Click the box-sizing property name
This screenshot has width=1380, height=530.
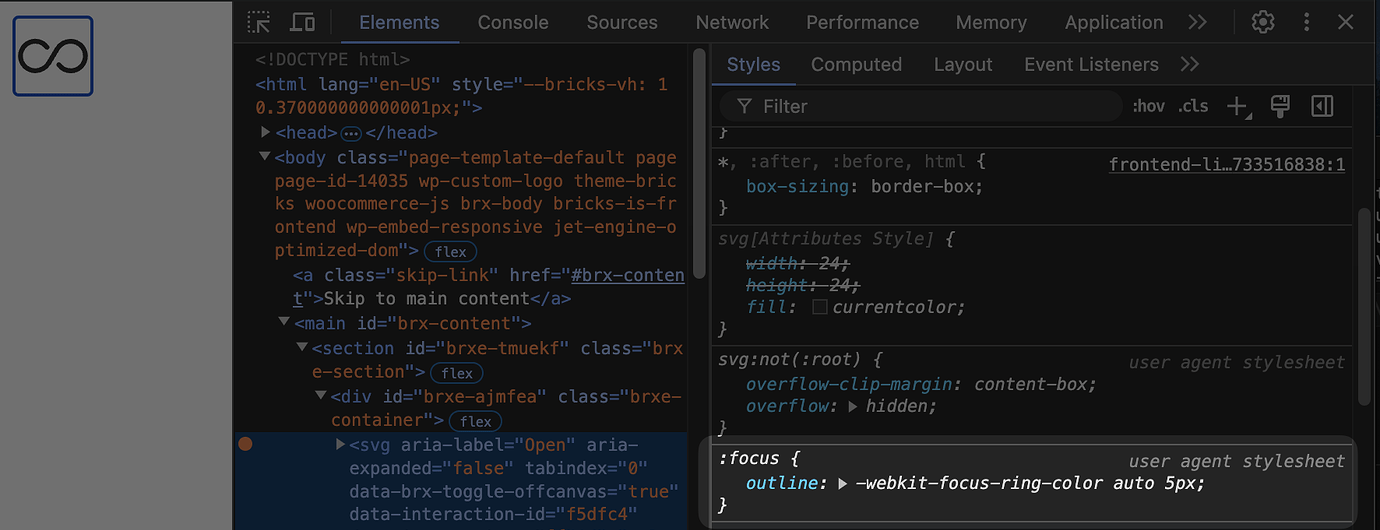pyautogui.click(x=800, y=186)
